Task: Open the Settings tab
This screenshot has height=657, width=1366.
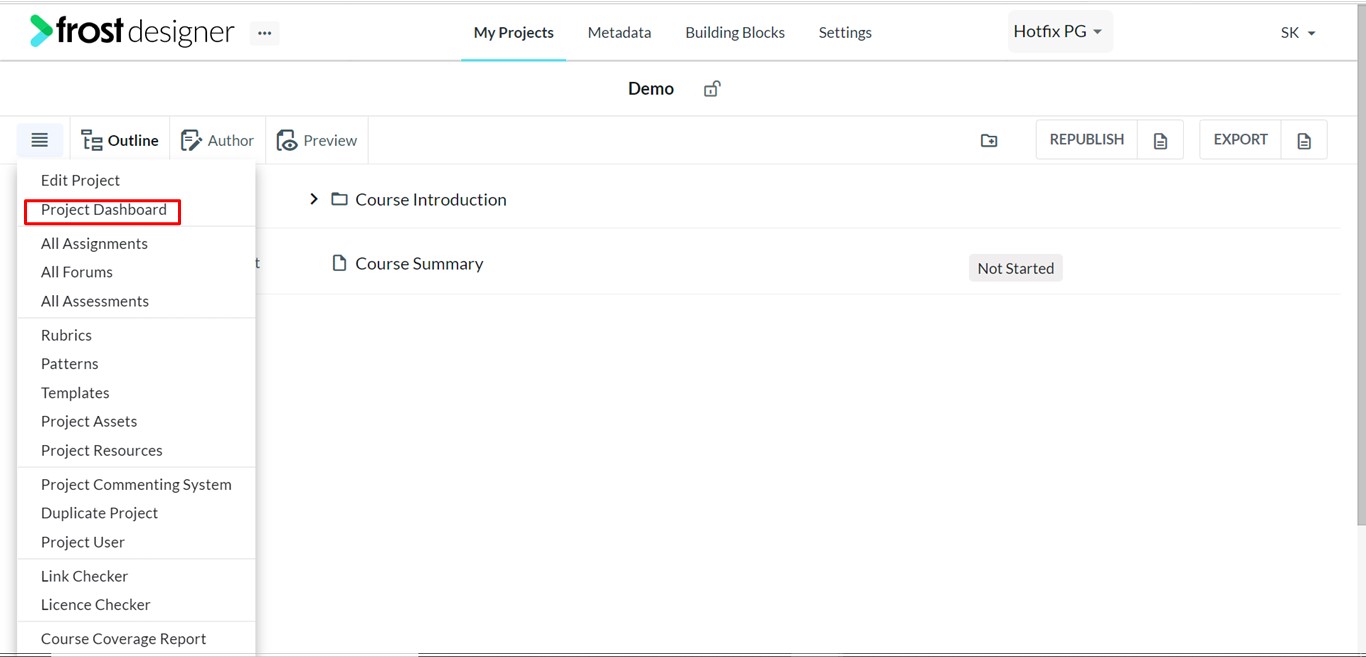Action: click(845, 33)
